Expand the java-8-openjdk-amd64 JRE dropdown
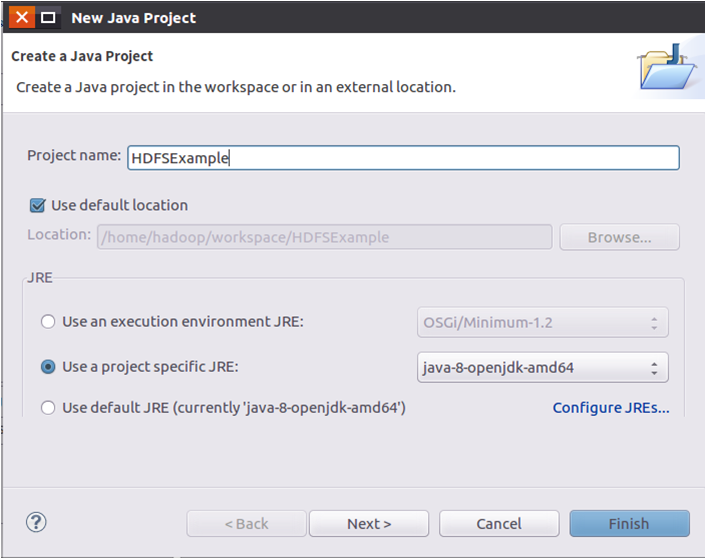 [542, 367]
